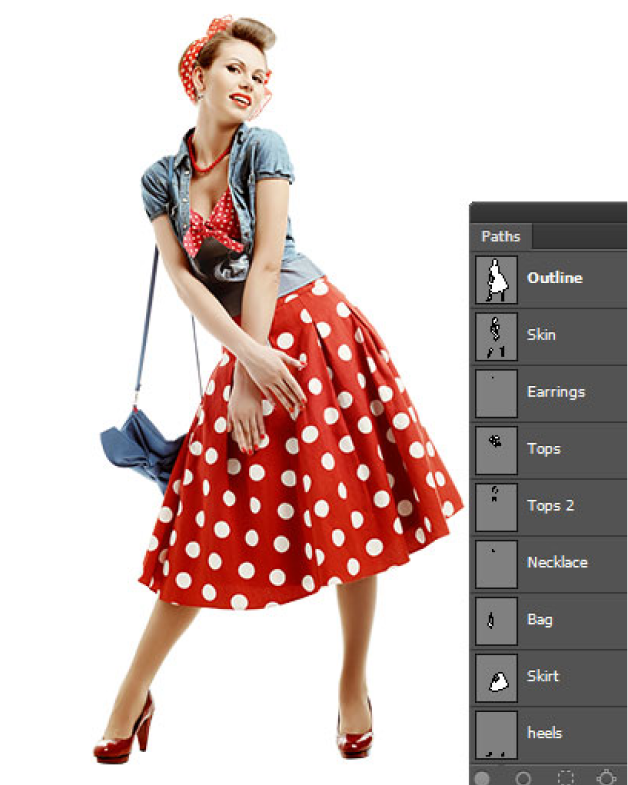Select the Tops 2 path
This screenshot has width=628, height=785.
point(549,507)
